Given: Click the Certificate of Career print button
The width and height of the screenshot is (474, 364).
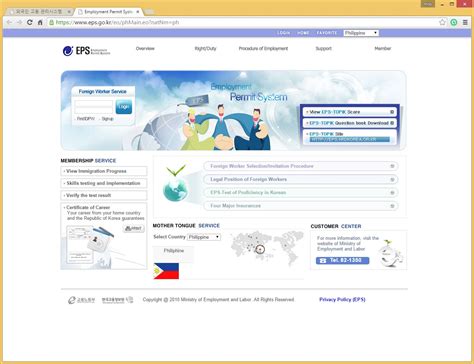Looking at the screenshot, I should point(133,229).
